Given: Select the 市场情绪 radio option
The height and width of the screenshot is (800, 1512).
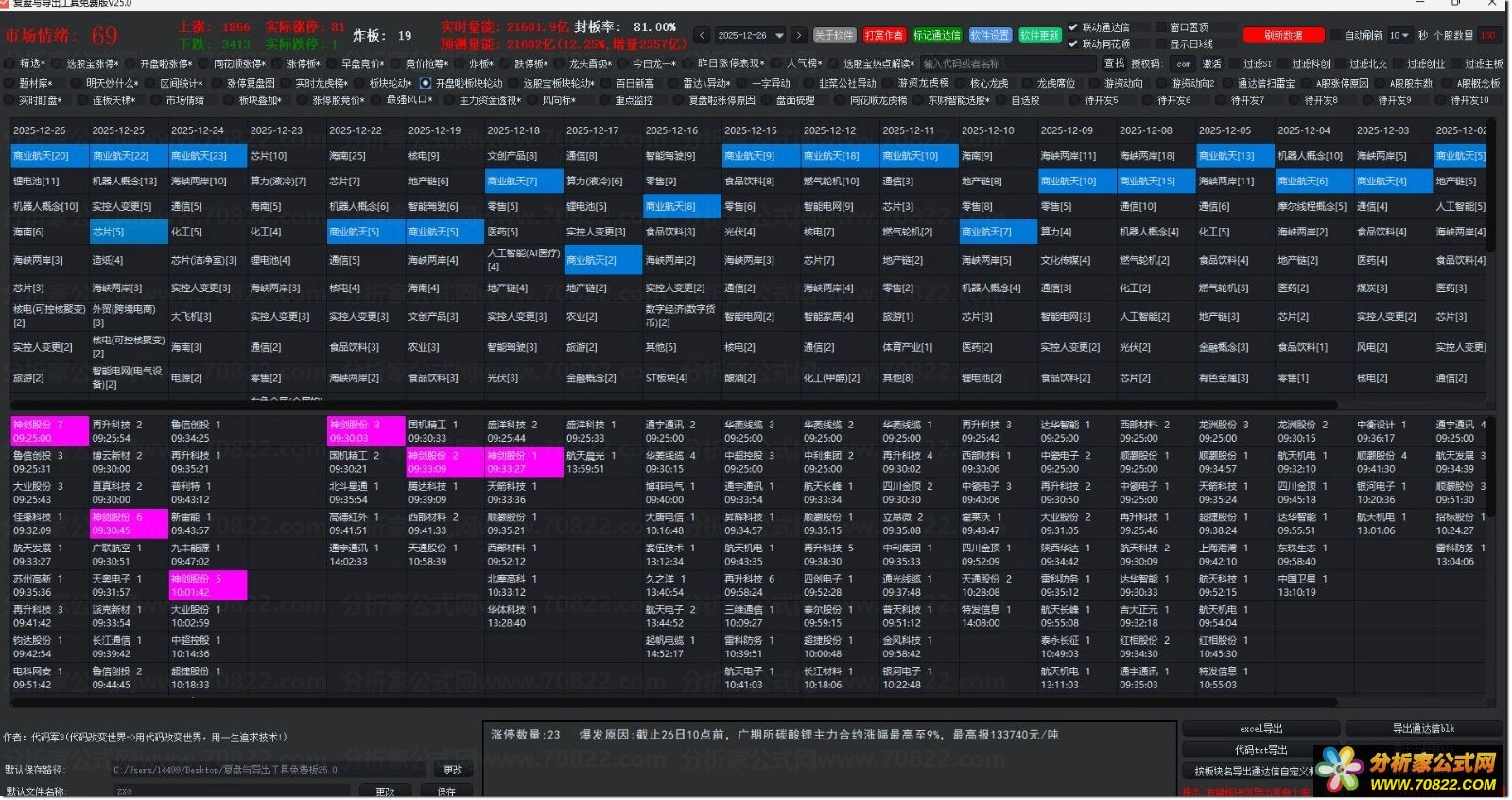Looking at the screenshot, I should tap(156, 100).
